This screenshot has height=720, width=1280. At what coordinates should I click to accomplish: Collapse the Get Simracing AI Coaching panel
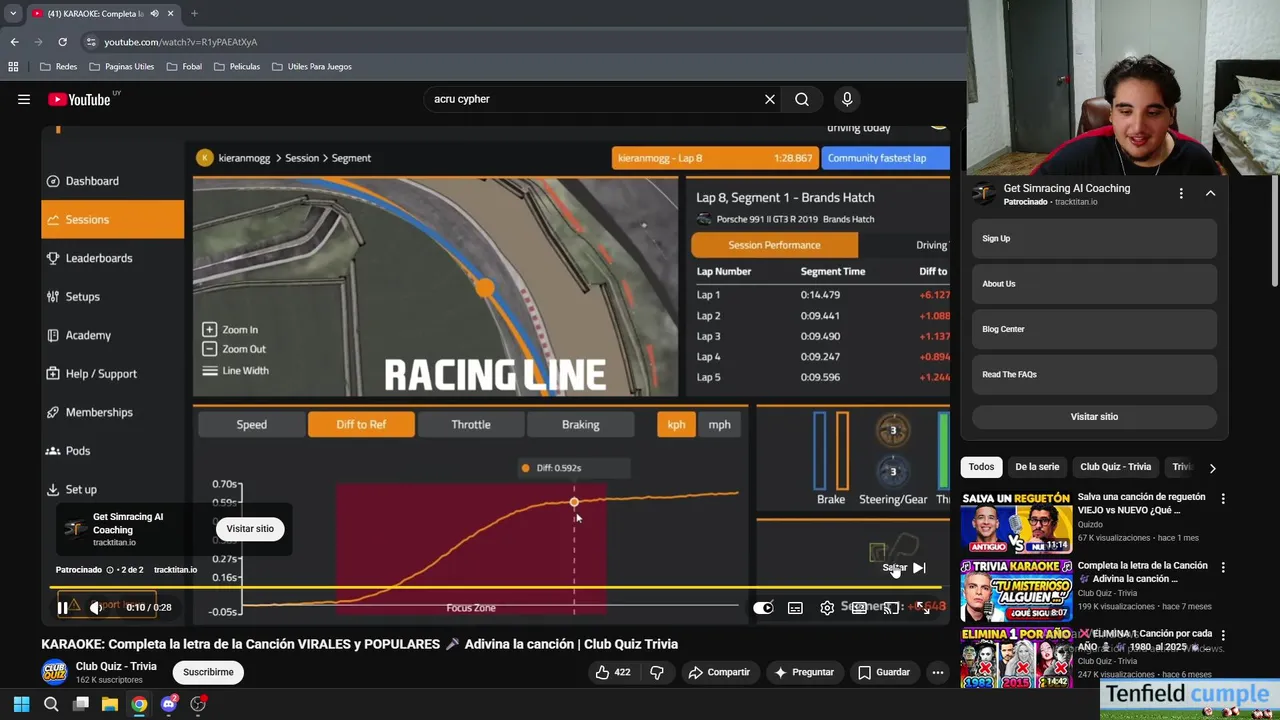pyautogui.click(x=1210, y=194)
